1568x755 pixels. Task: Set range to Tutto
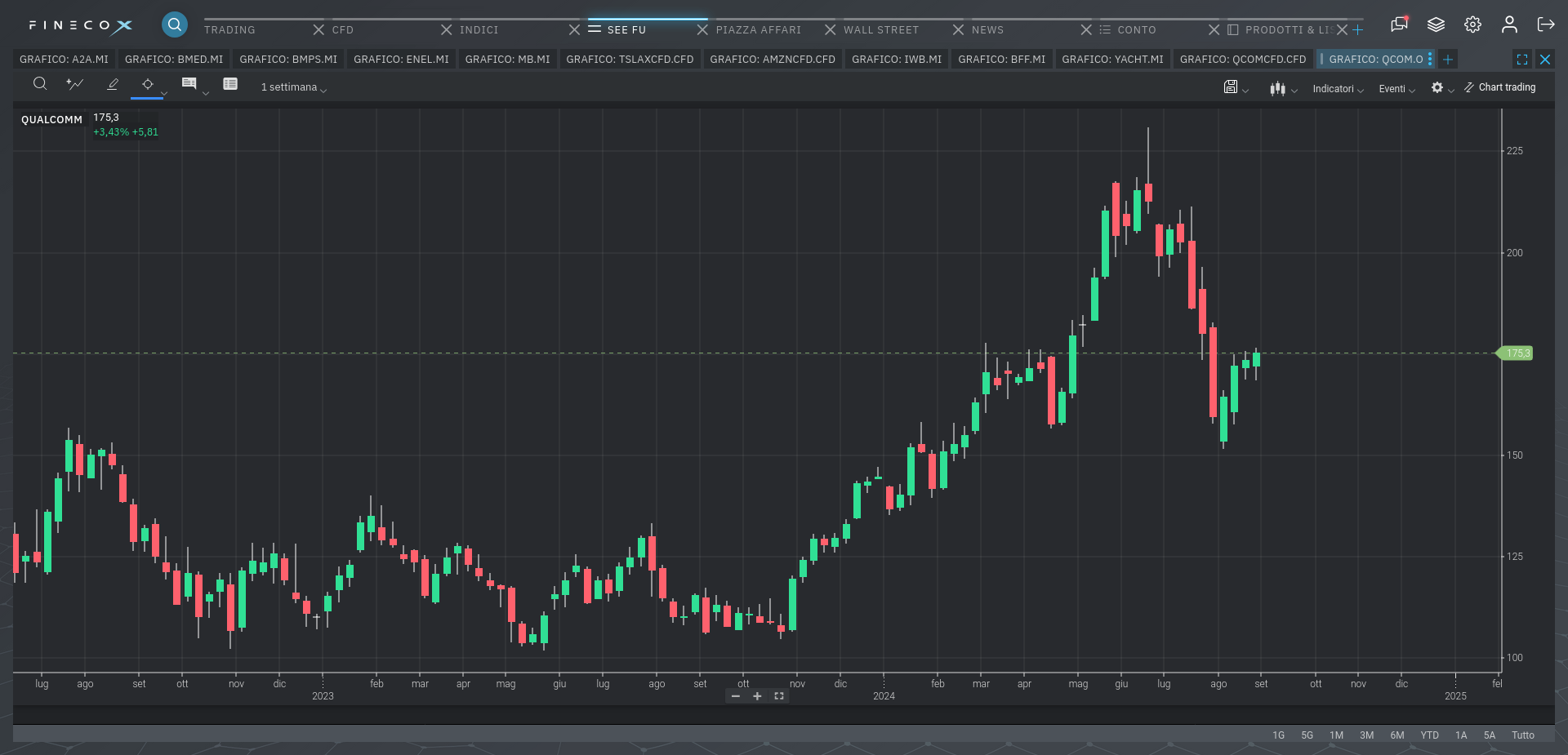point(1523,735)
